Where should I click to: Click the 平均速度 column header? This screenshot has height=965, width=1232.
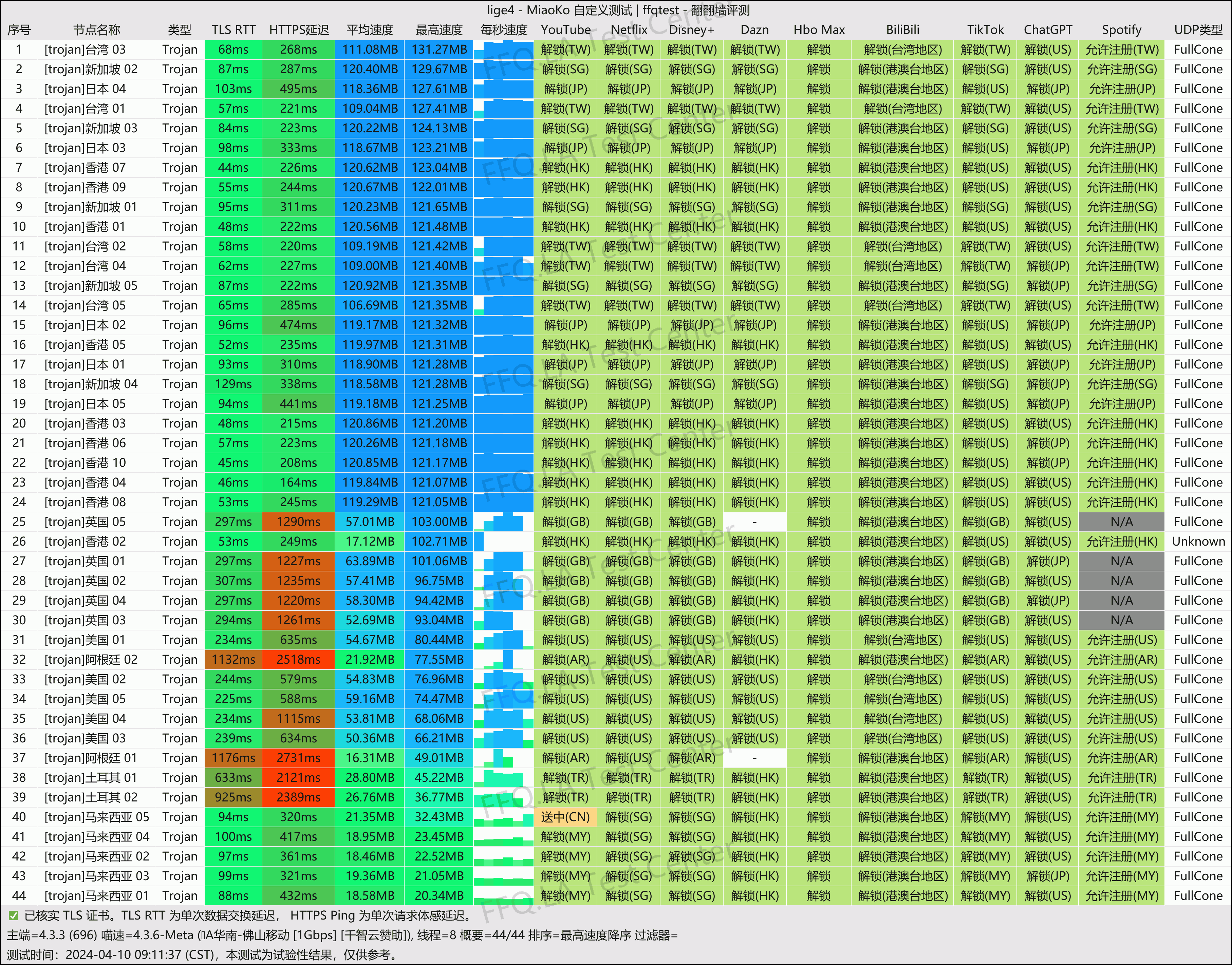click(370, 30)
